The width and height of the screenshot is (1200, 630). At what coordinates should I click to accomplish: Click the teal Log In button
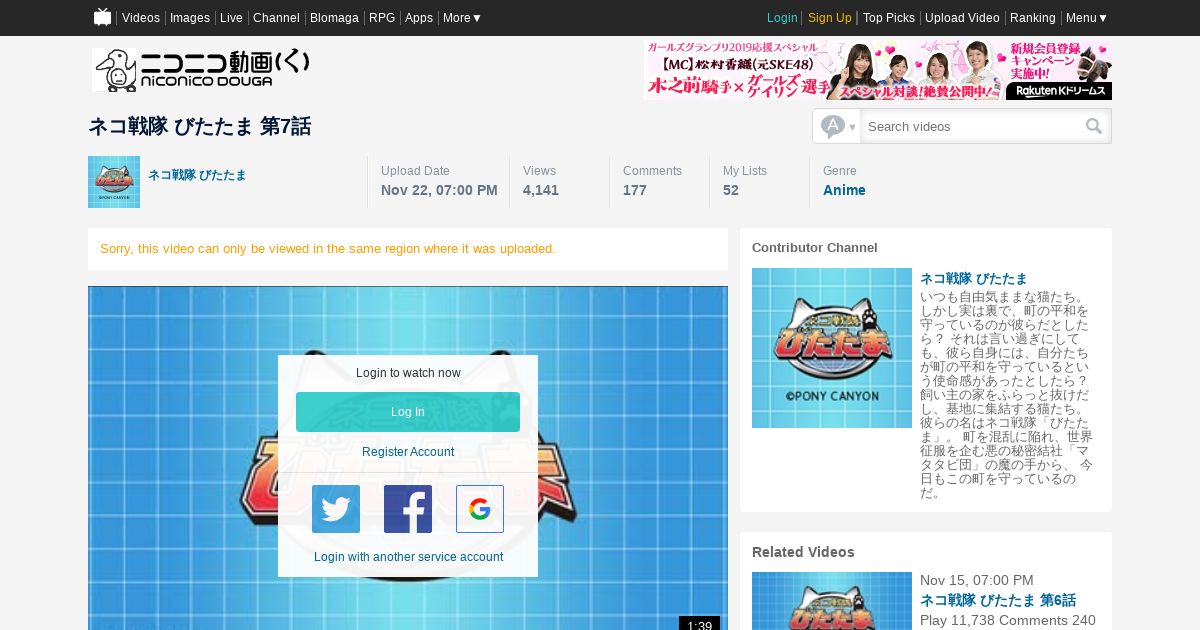408,412
